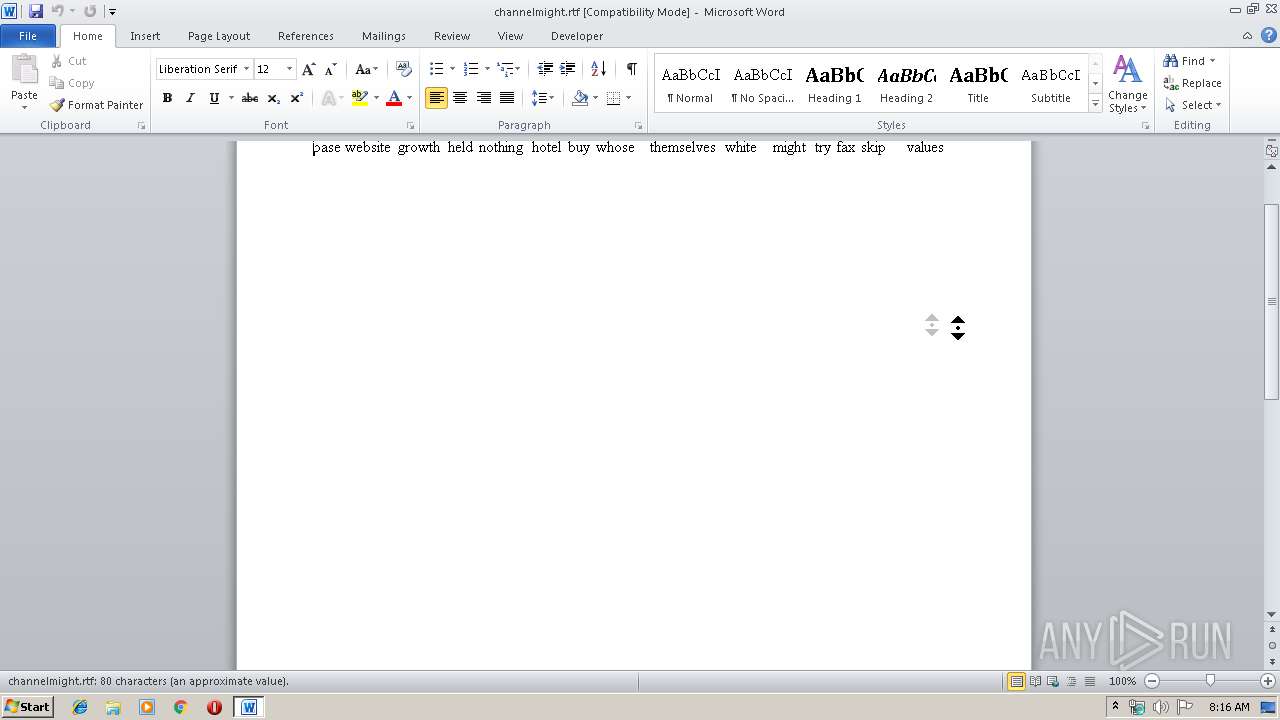
Task: Click the vertical scrollbar thumb
Action: 1272,301
